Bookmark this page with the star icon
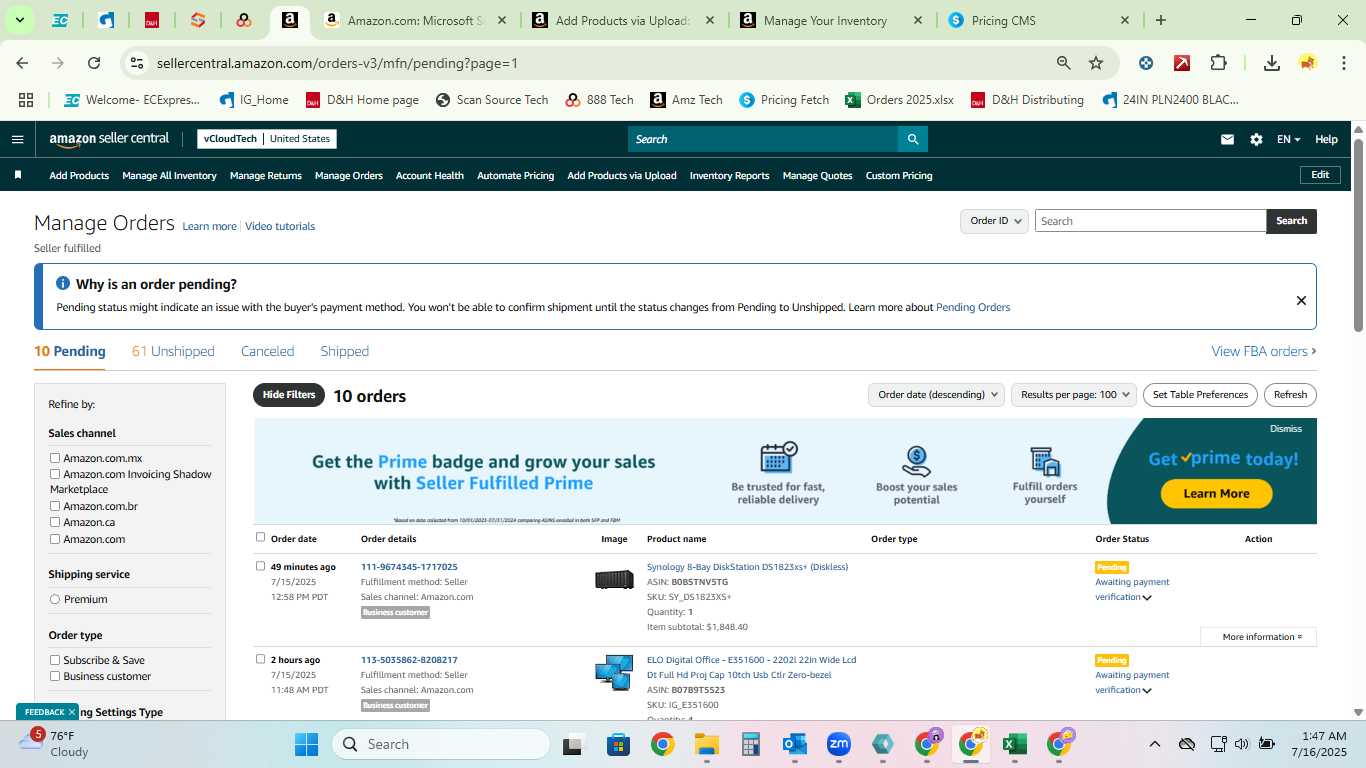1366x768 pixels. click(1096, 63)
